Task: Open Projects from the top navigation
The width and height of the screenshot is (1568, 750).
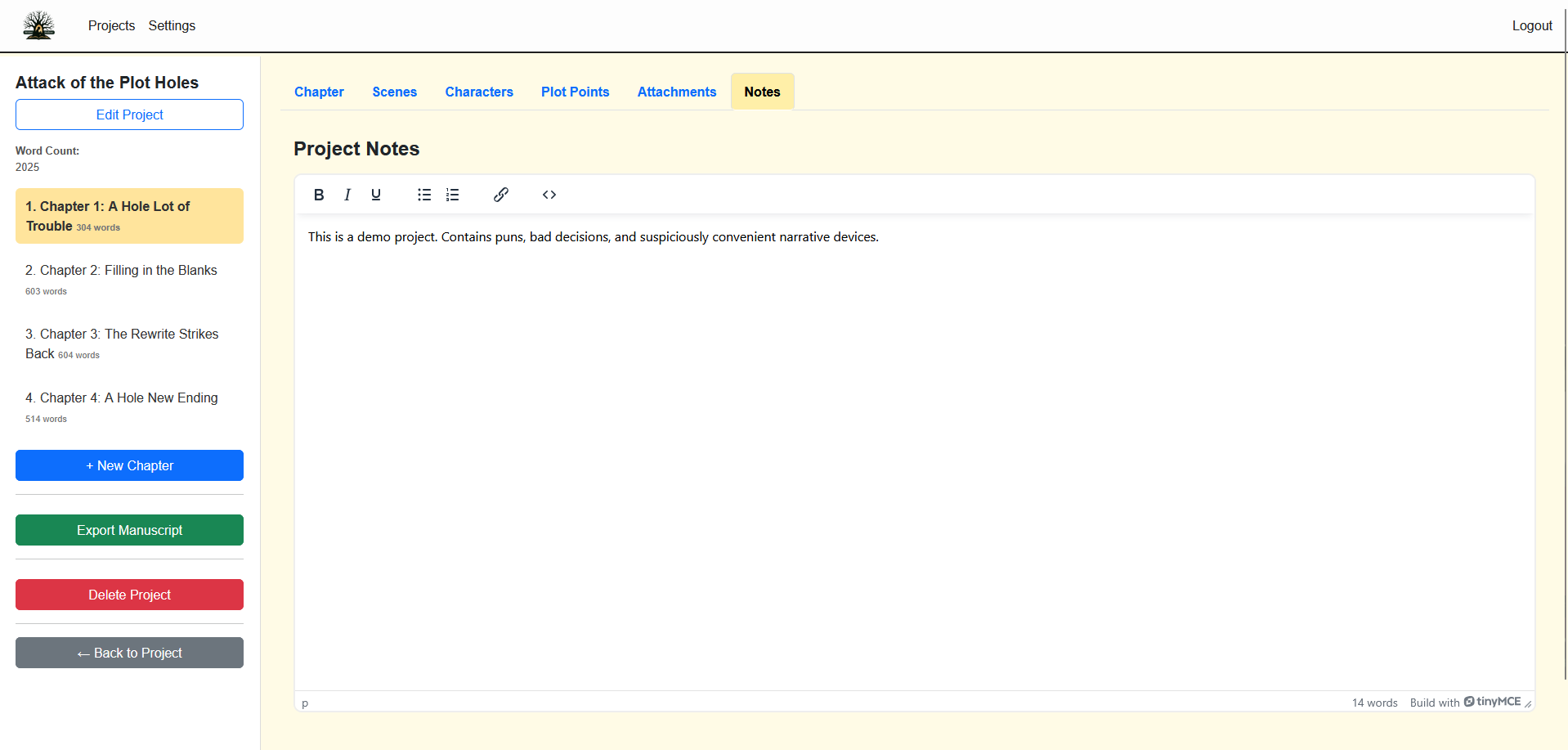Action: pos(111,25)
